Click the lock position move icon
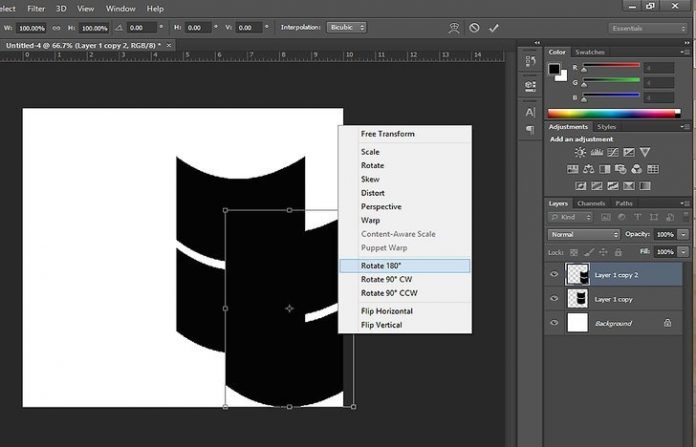Image resolution: width=696 pixels, height=447 pixels. [604, 252]
